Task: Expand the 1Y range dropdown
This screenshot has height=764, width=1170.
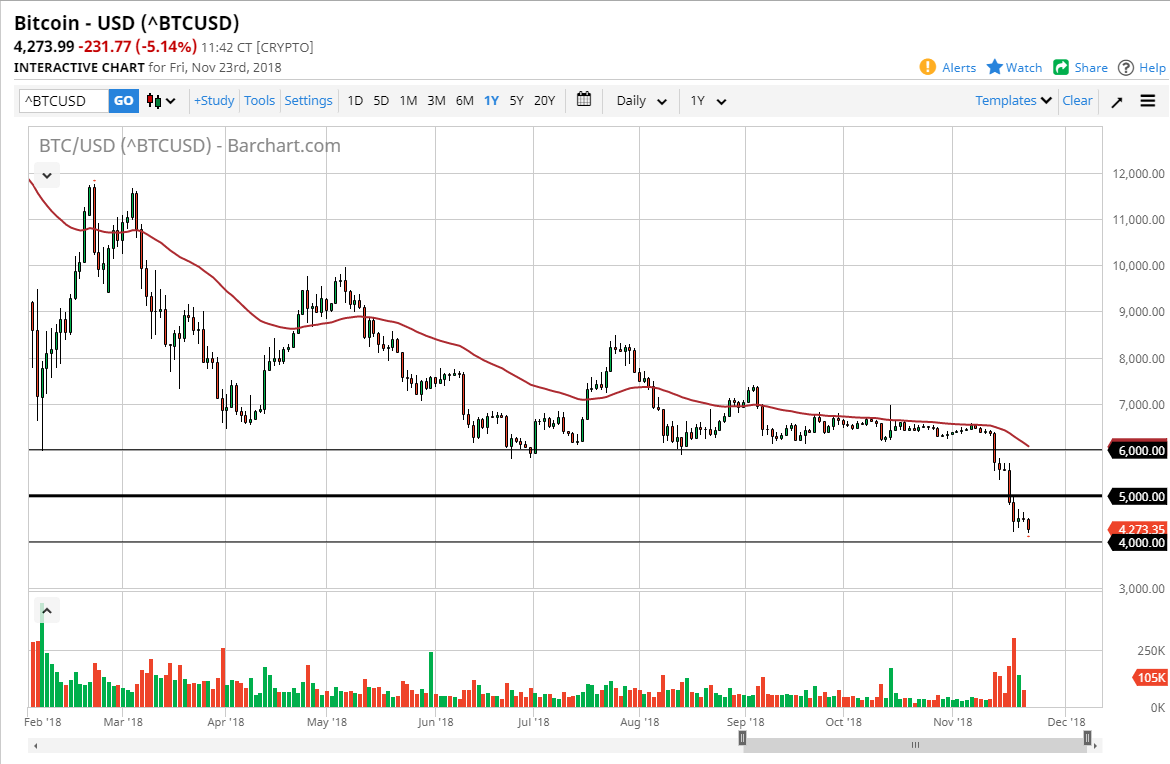Action: pos(707,100)
